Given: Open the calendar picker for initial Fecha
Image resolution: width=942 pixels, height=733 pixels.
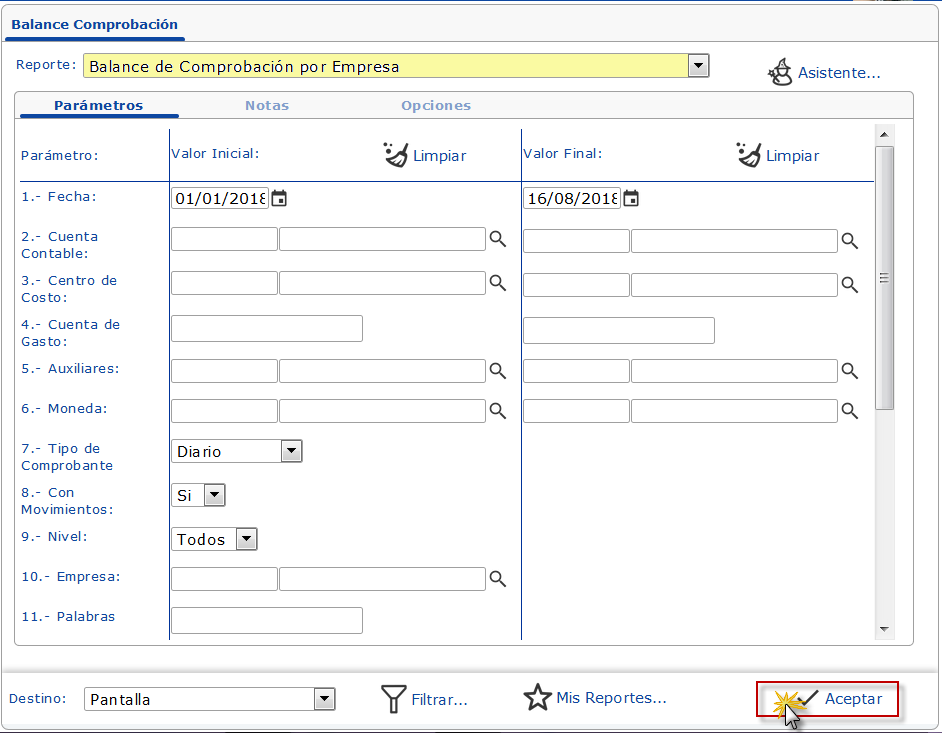Looking at the screenshot, I should click(280, 198).
